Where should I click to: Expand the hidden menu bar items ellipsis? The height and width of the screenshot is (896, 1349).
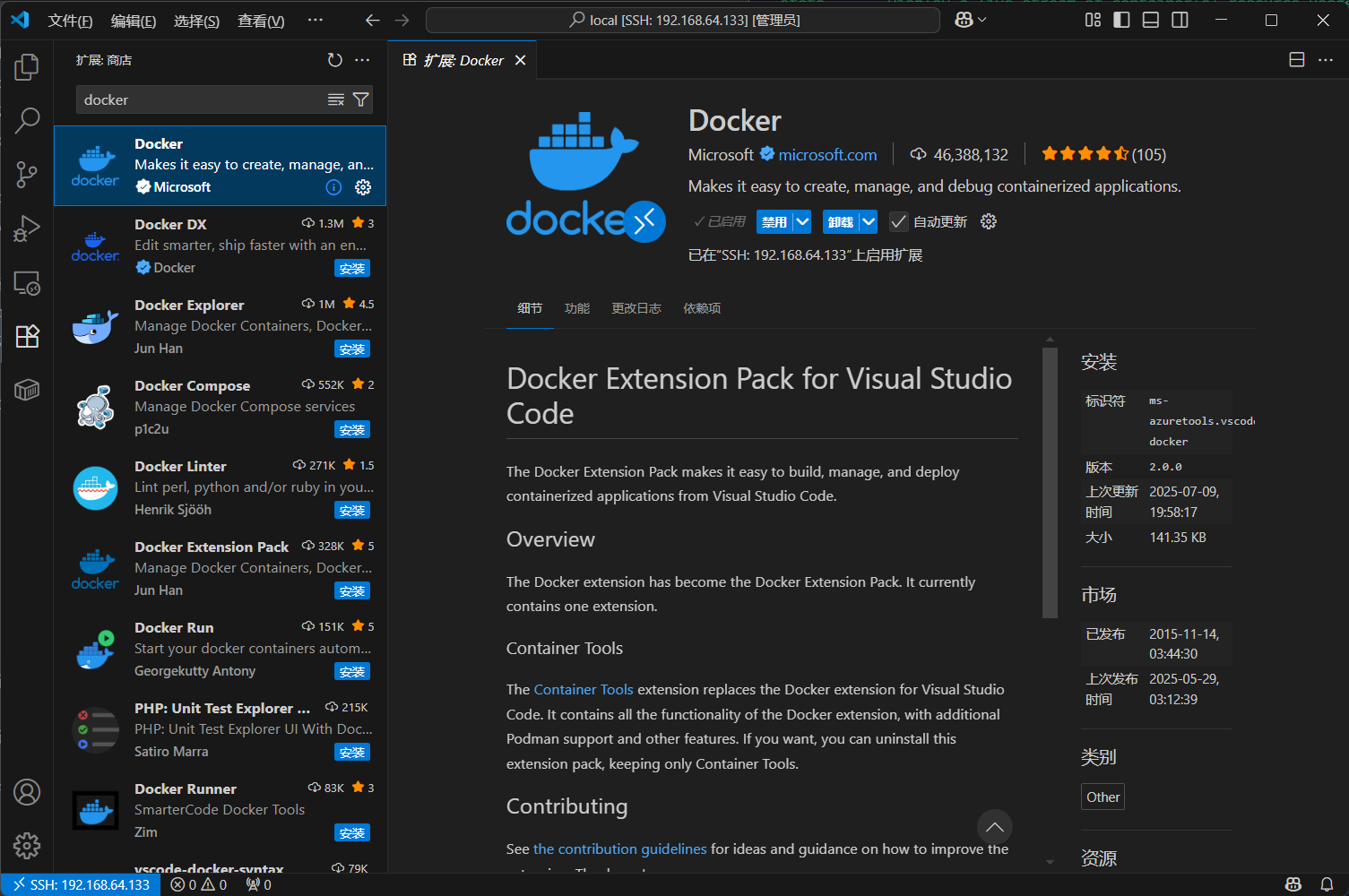click(315, 20)
